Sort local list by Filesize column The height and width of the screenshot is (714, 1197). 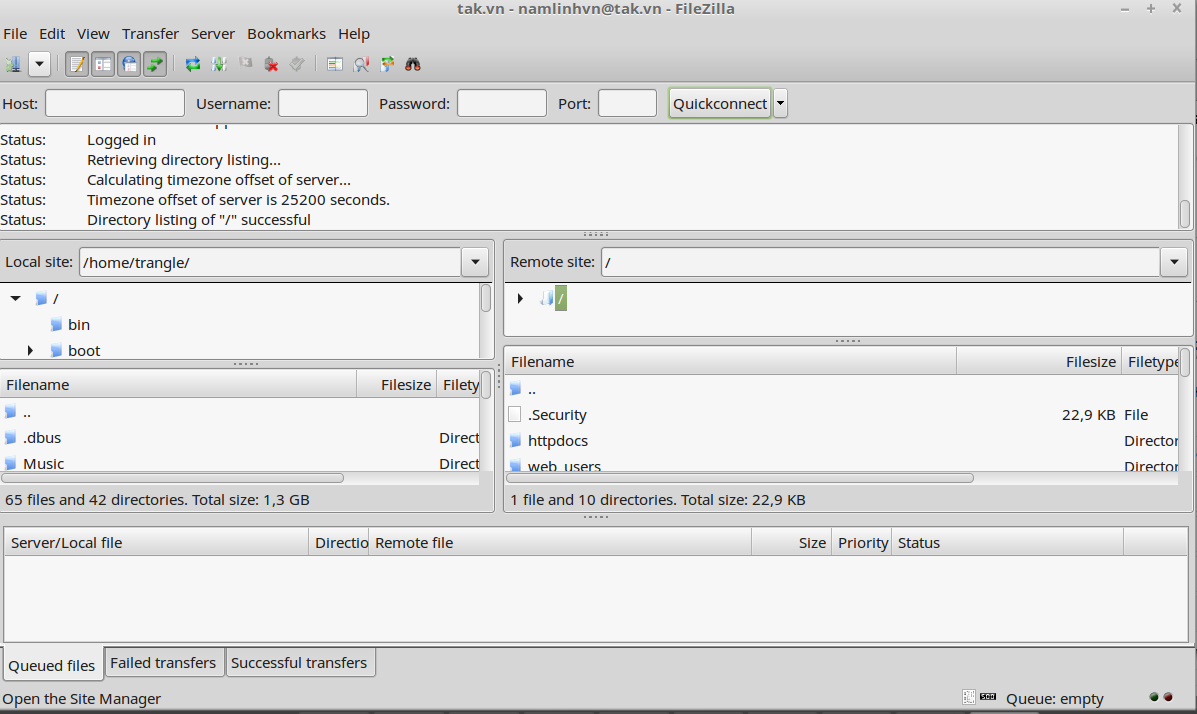397,384
